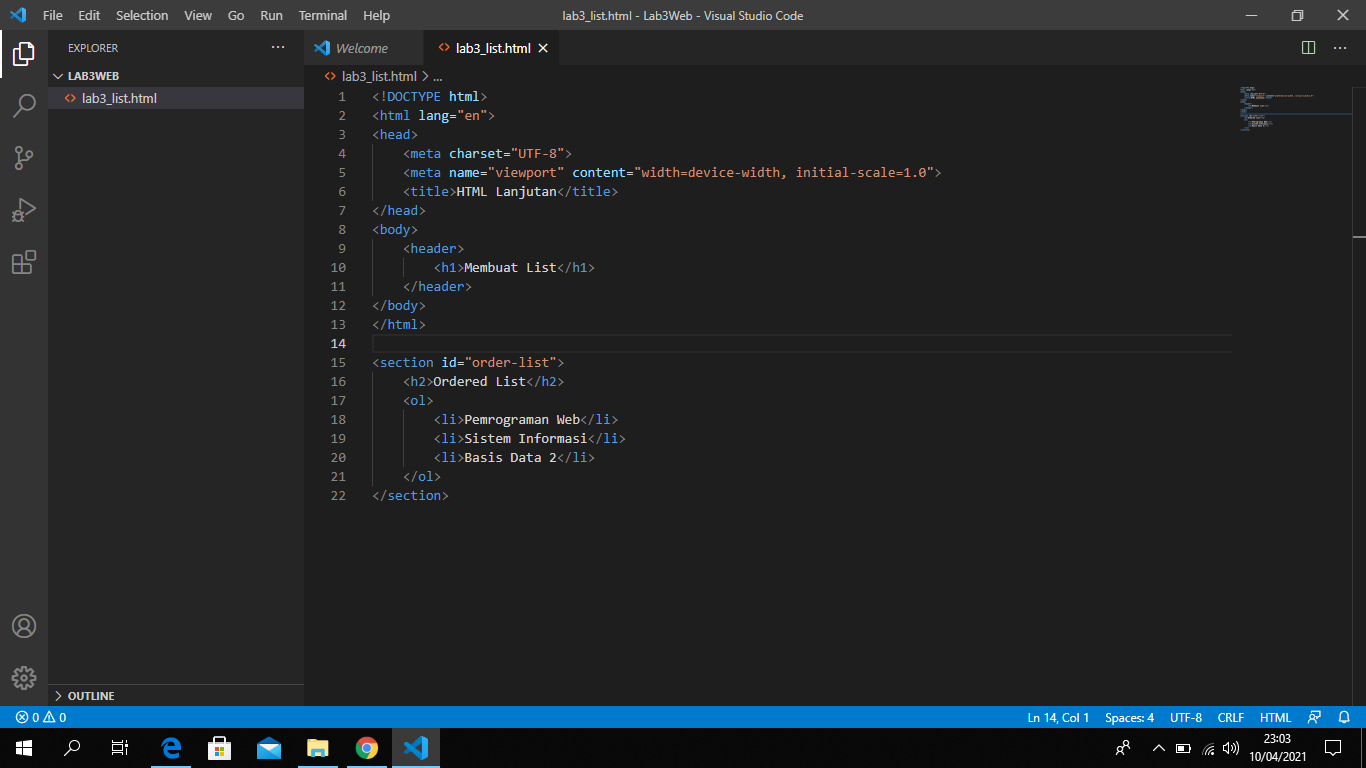Open the Extensions view
Screen dimensions: 1366x768
tap(24, 262)
